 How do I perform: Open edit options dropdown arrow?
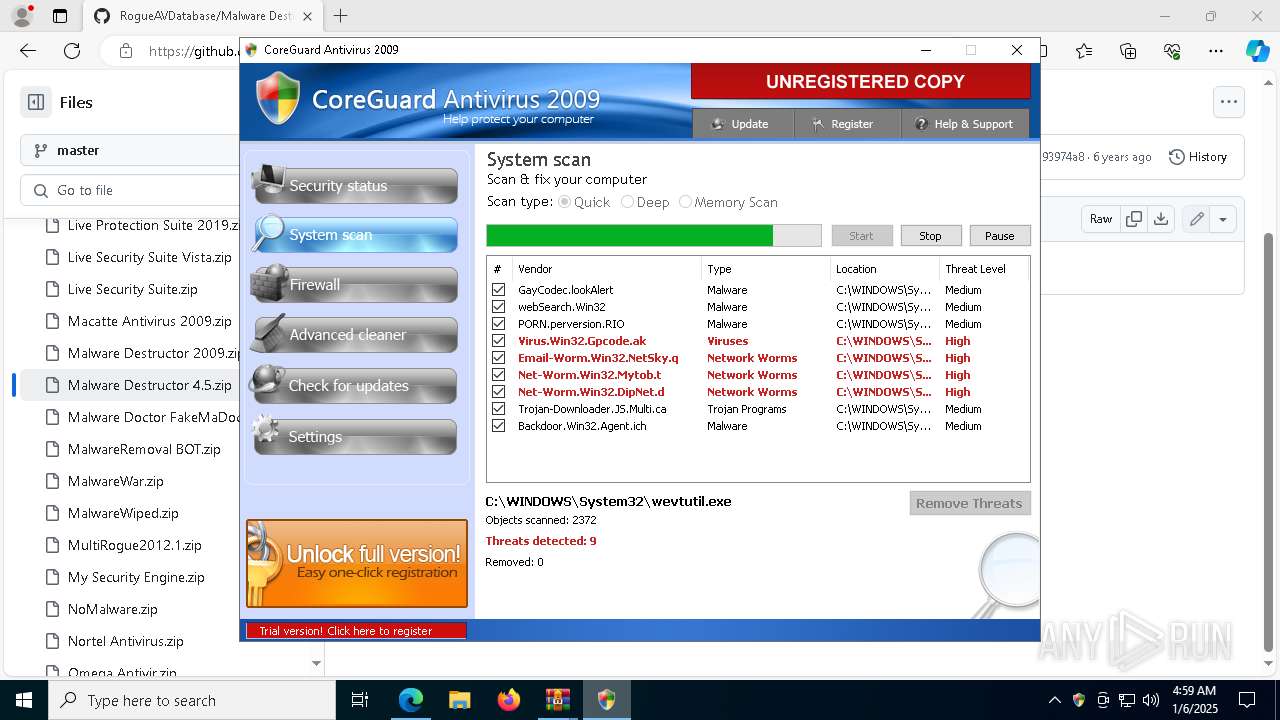click(x=1223, y=219)
